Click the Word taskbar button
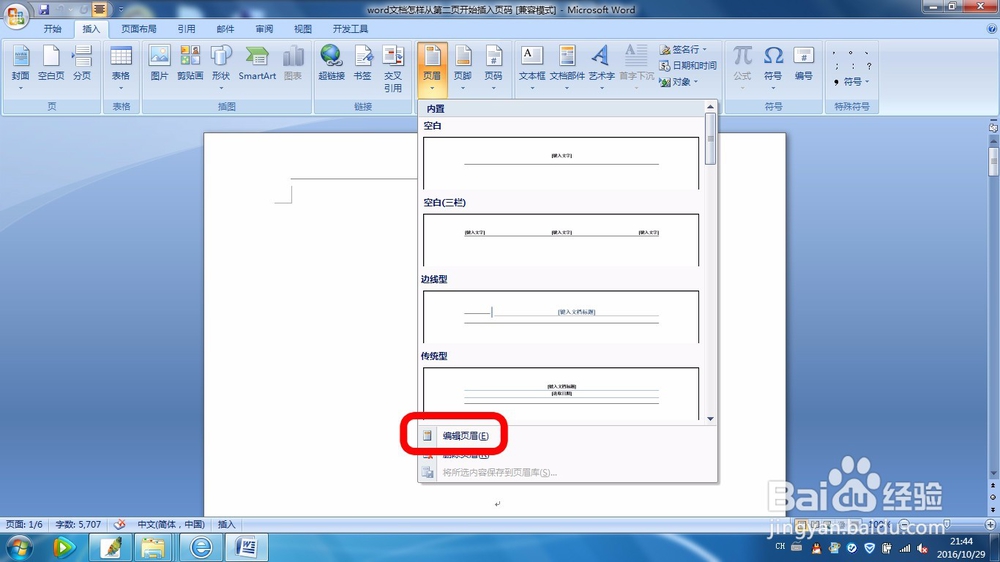The height and width of the screenshot is (562, 1000). point(246,548)
